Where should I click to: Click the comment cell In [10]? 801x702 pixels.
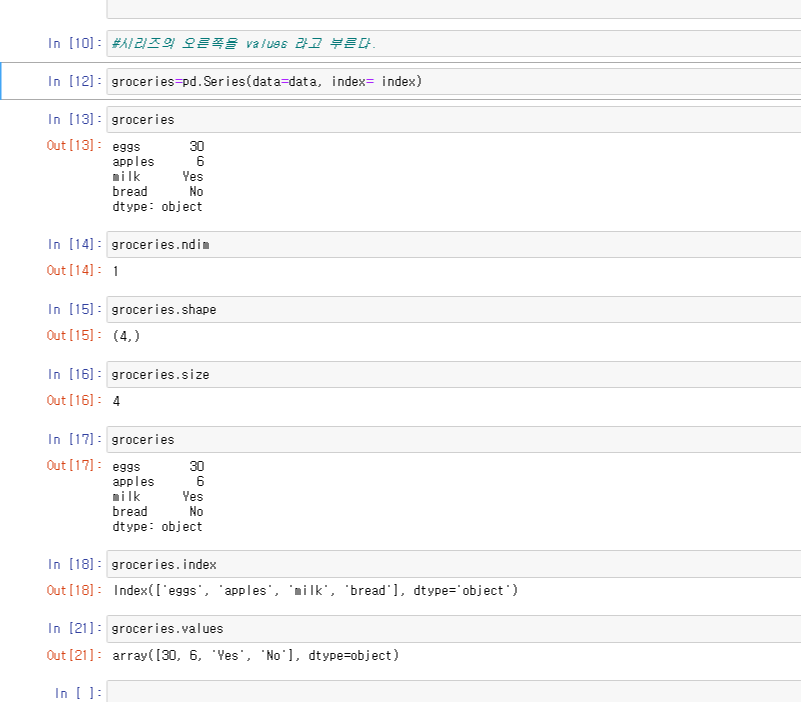click(454, 43)
